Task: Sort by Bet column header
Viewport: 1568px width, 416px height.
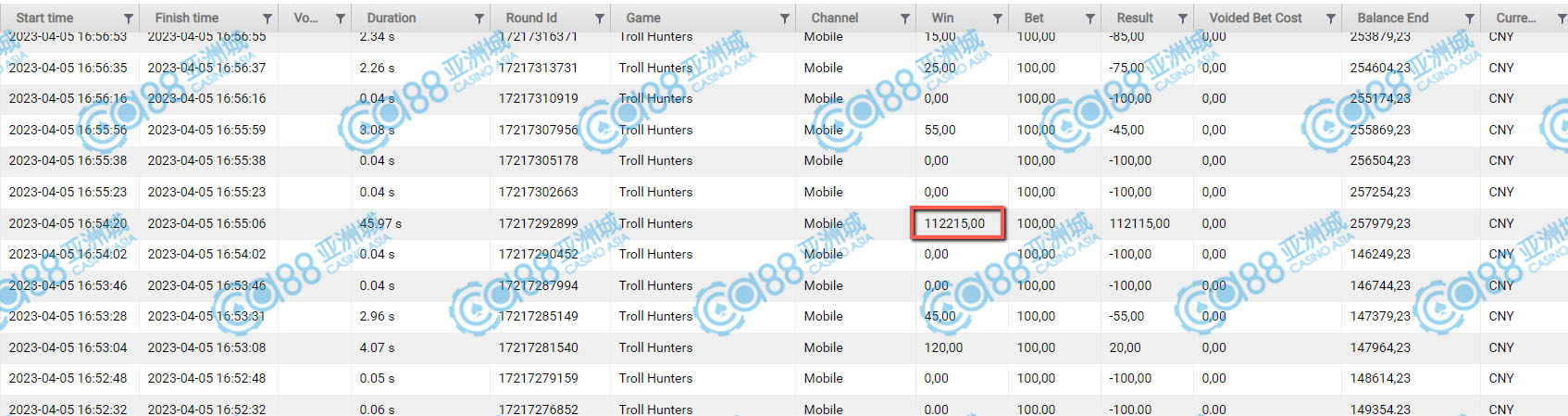Action: (x=1034, y=18)
